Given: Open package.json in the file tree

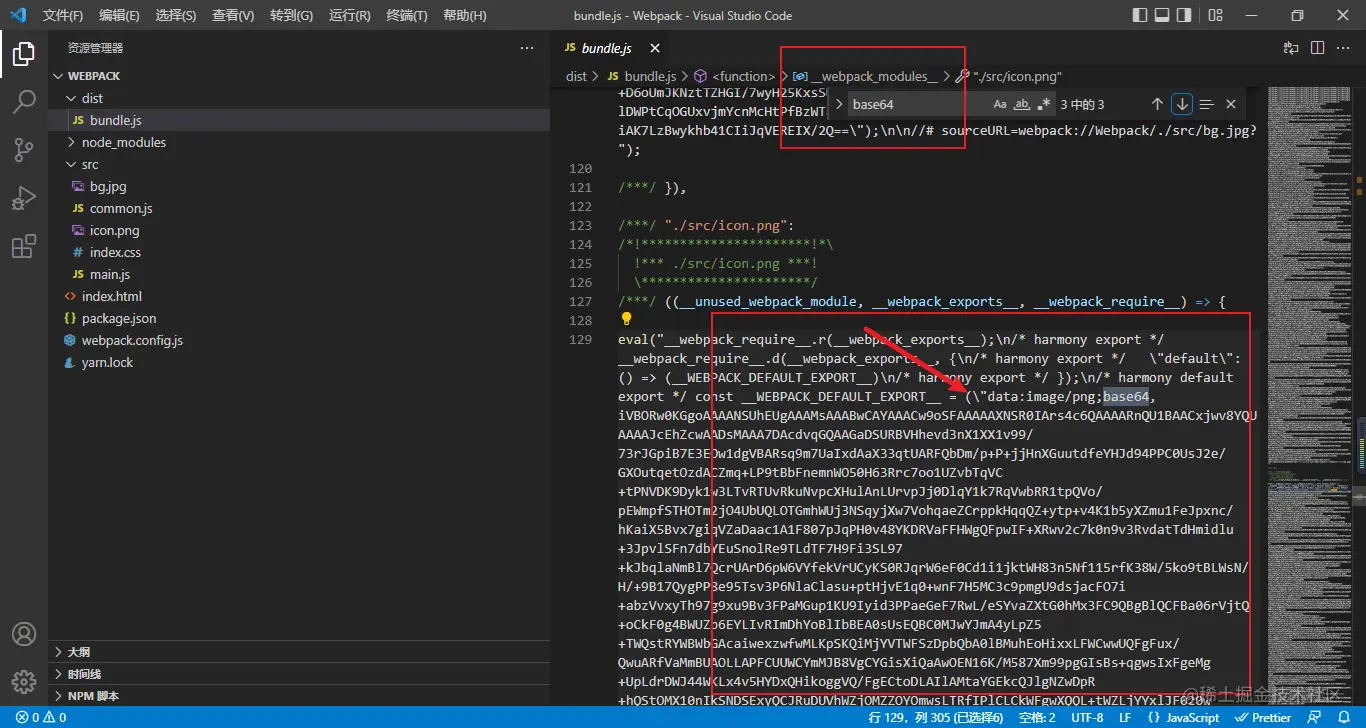Looking at the screenshot, I should click(x=119, y=318).
